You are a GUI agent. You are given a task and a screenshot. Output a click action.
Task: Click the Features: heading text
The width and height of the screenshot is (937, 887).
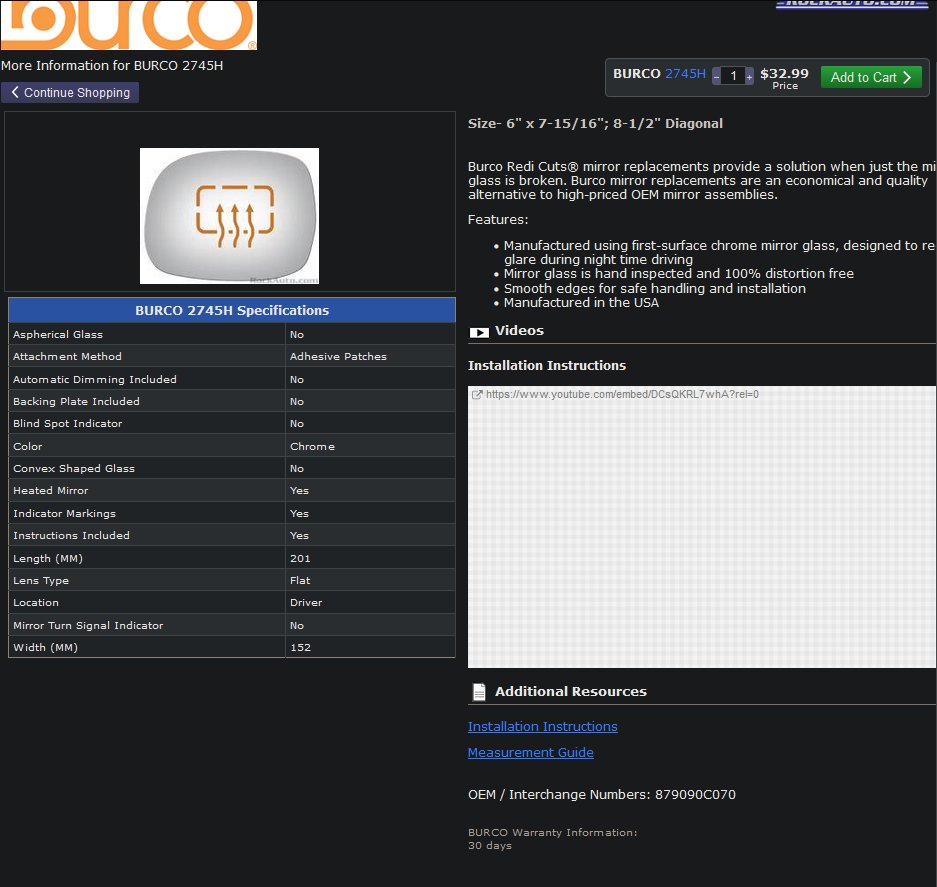(x=498, y=219)
